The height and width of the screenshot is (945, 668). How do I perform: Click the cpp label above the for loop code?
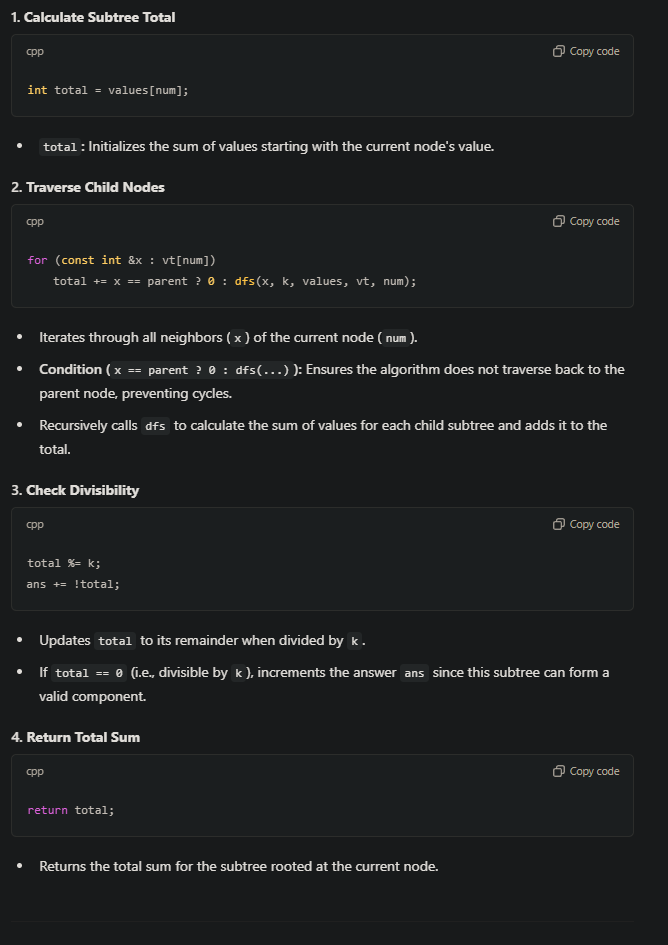[x=35, y=221]
